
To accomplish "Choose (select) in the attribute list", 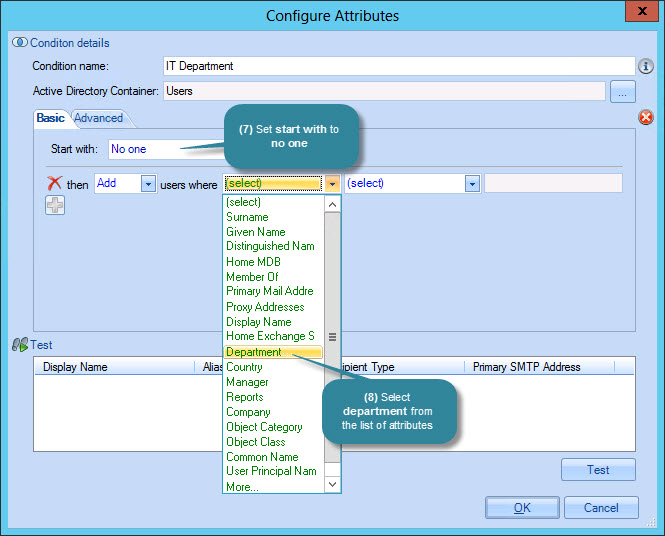I will (x=274, y=202).
